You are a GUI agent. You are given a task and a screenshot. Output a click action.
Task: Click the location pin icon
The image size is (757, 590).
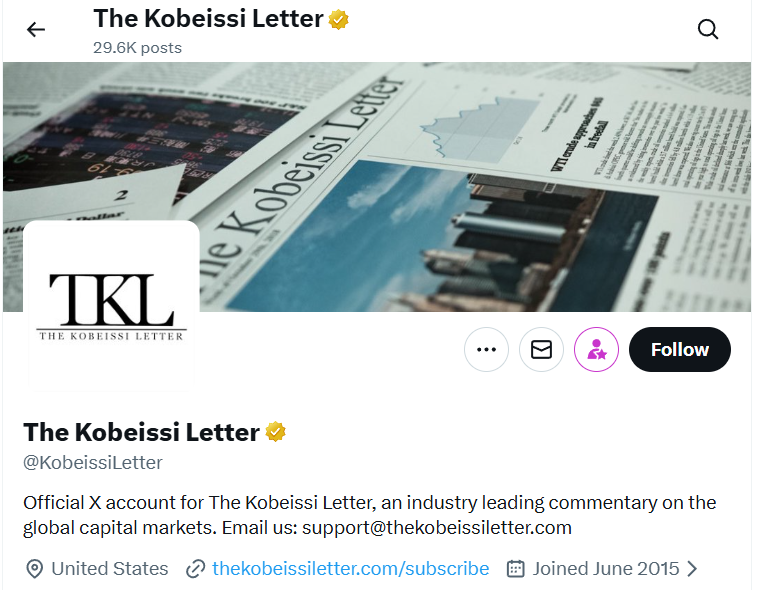click(x=34, y=569)
